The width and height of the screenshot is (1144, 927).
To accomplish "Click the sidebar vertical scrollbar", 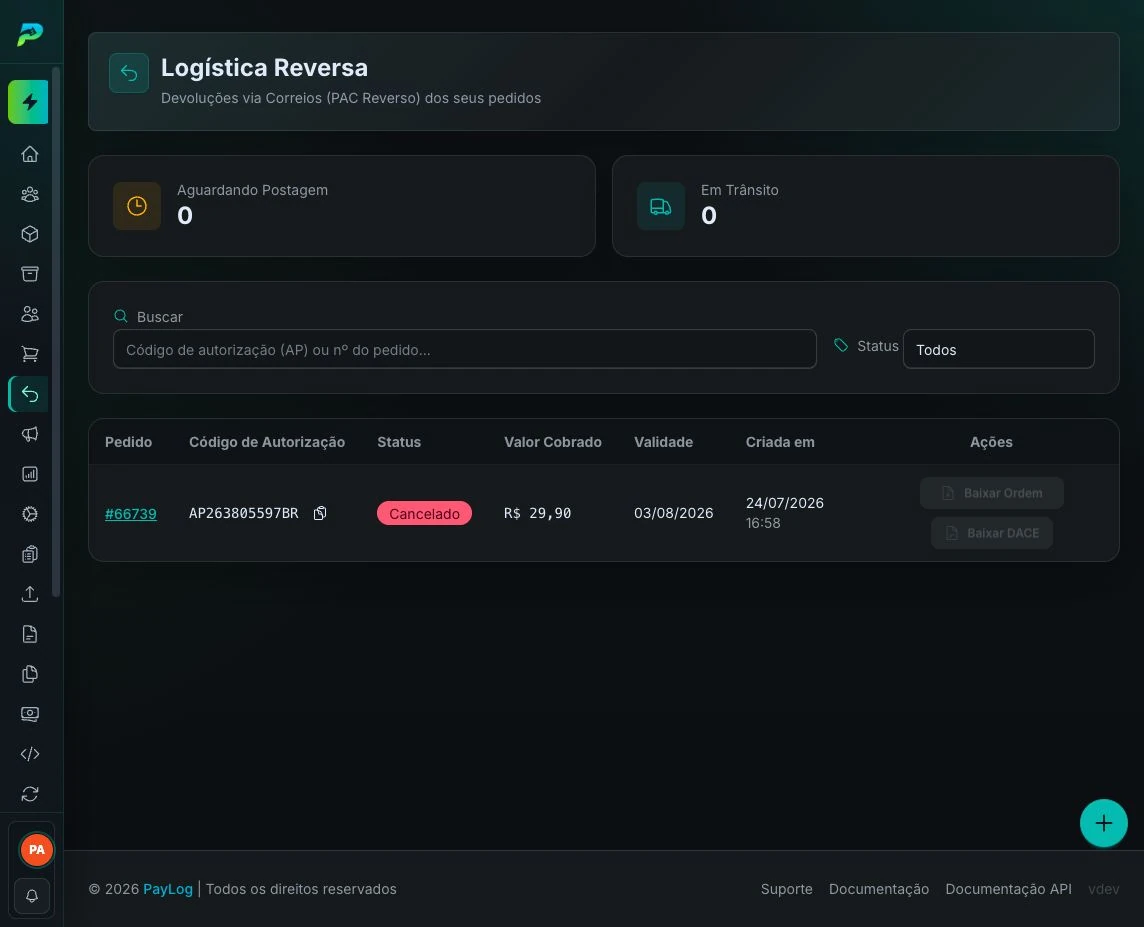I will tap(56, 332).
